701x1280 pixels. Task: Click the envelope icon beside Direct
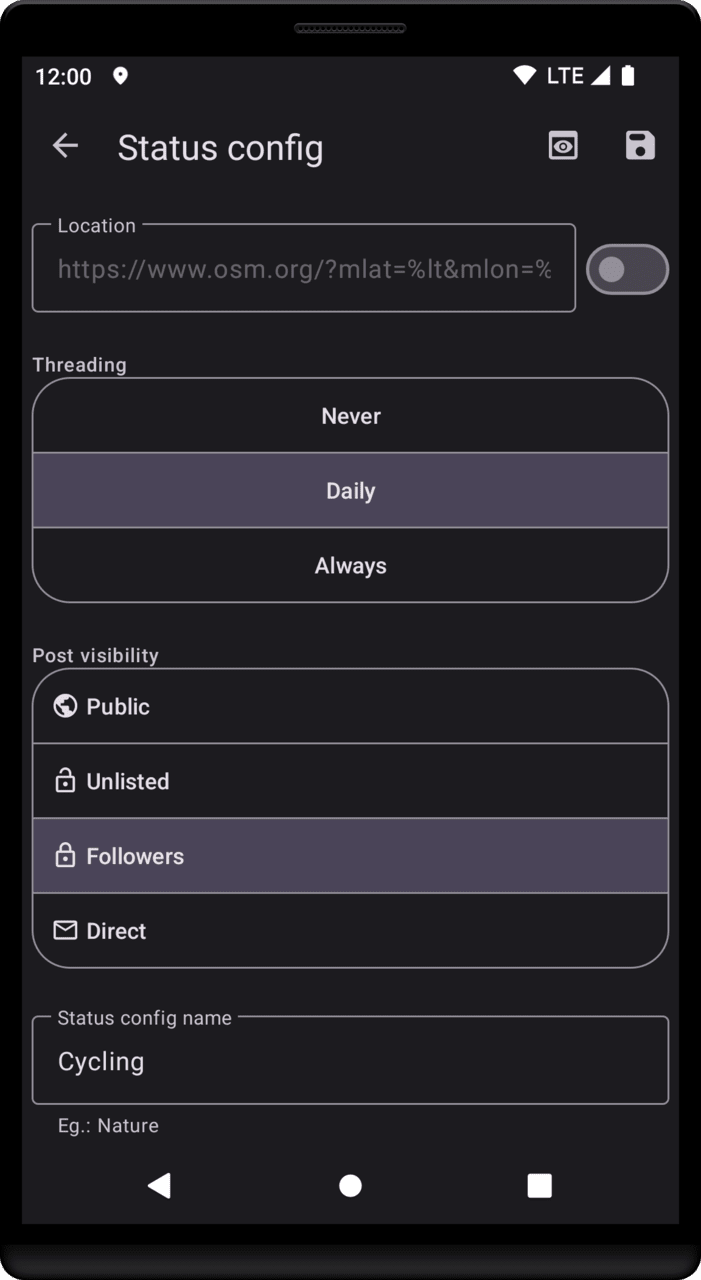click(65, 931)
